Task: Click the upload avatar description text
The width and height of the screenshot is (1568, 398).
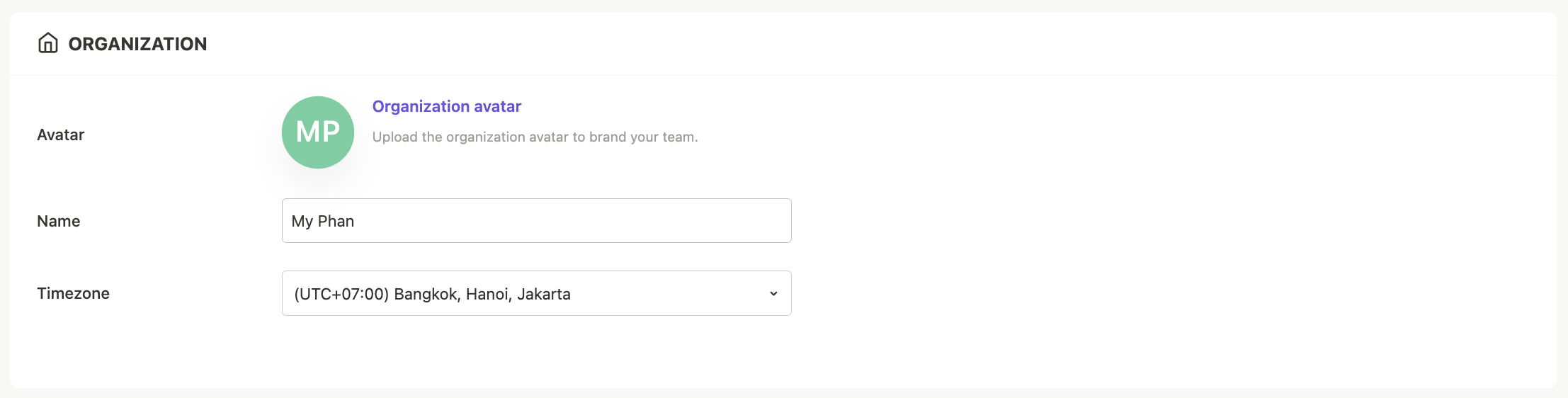Action: (535, 137)
